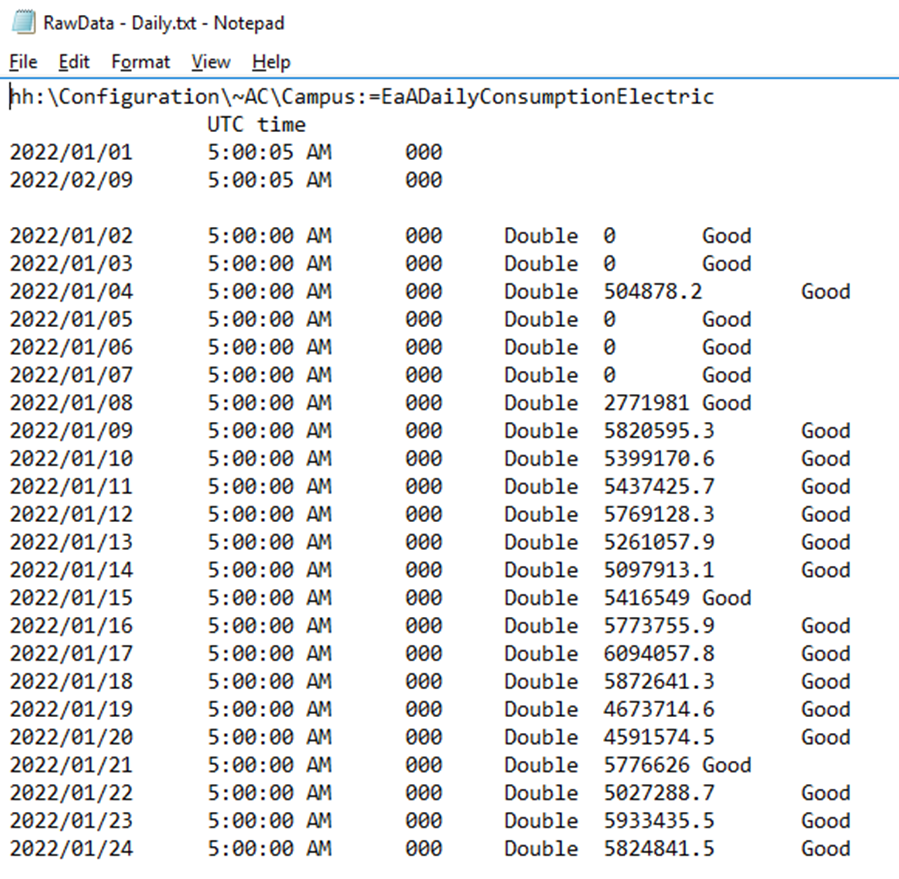The height and width of the screenshot is (879, 899).
Task: Click the value 5416549
Action: tap(646, 598)
